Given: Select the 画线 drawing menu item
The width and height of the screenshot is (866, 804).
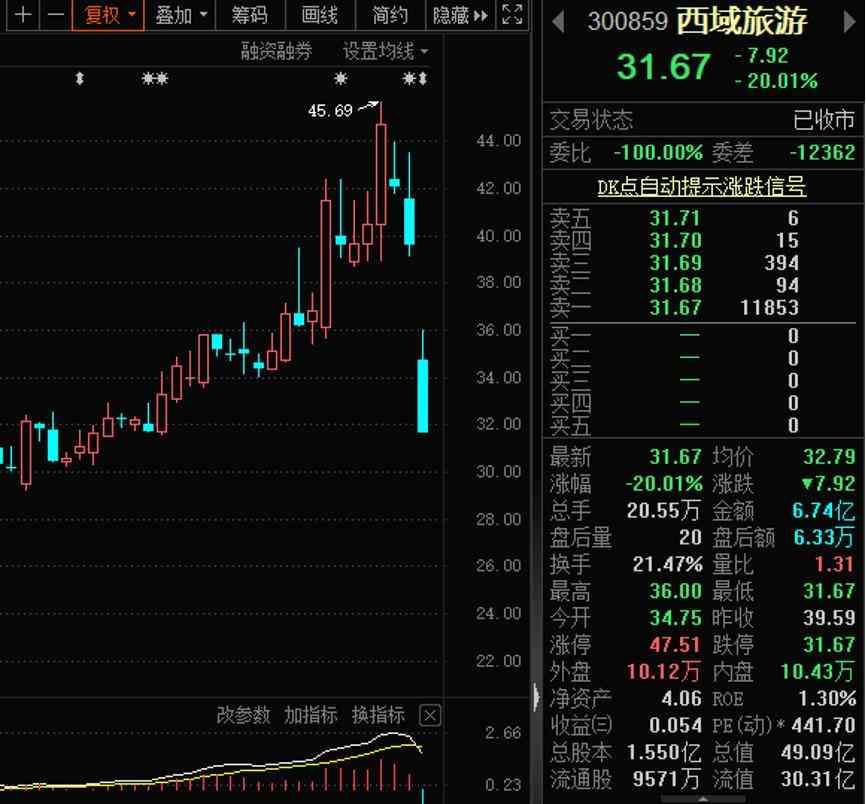Looking at the screenshot, I should pyautogui.click(x=319, y=15).
